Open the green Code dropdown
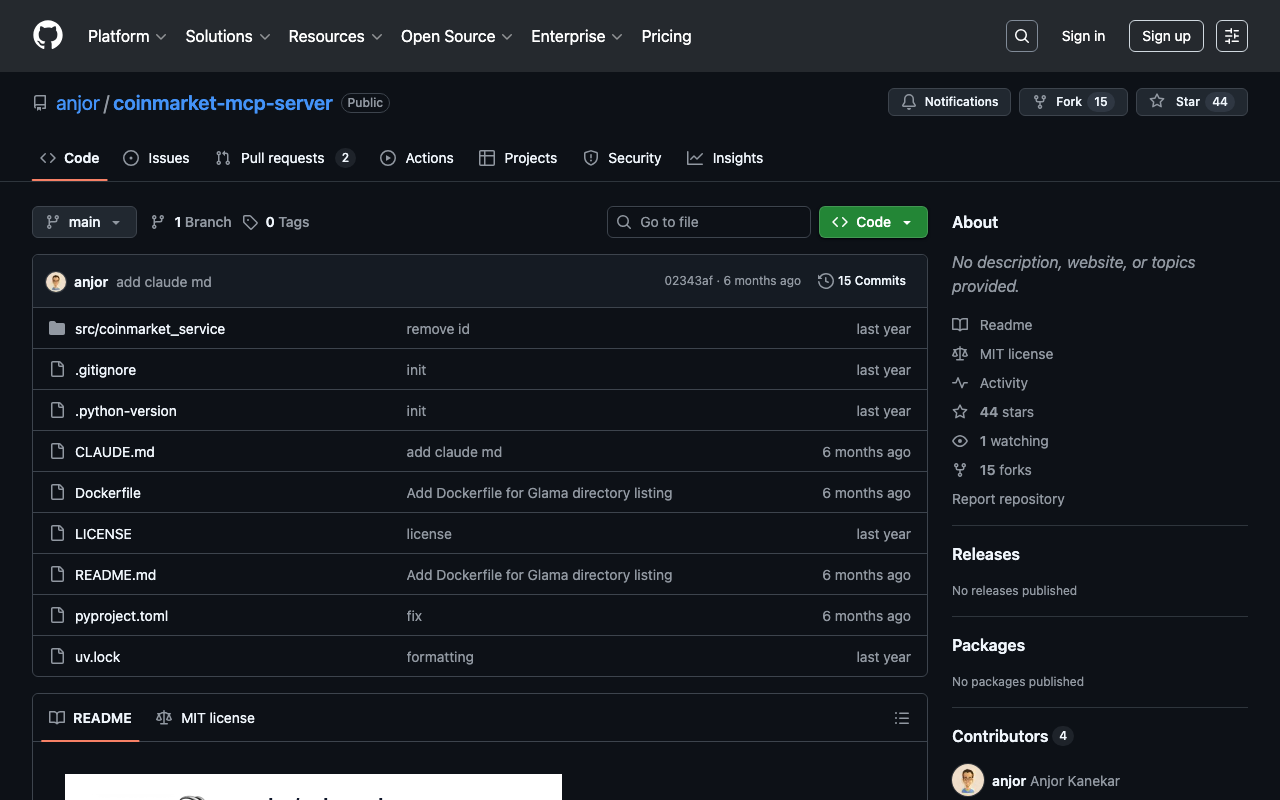This screenshot has height=800, width=1280. coord(872,222)
